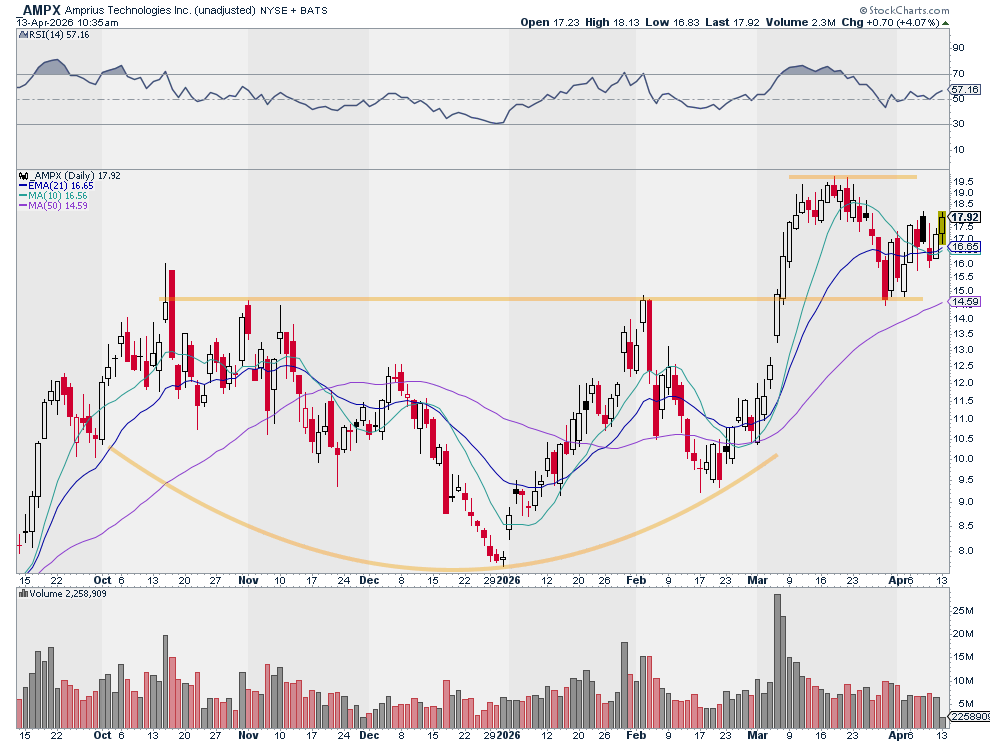This screenshot has height=744, width=990.
Task: Click the green up-arrow change indicator
Action: 945,23
